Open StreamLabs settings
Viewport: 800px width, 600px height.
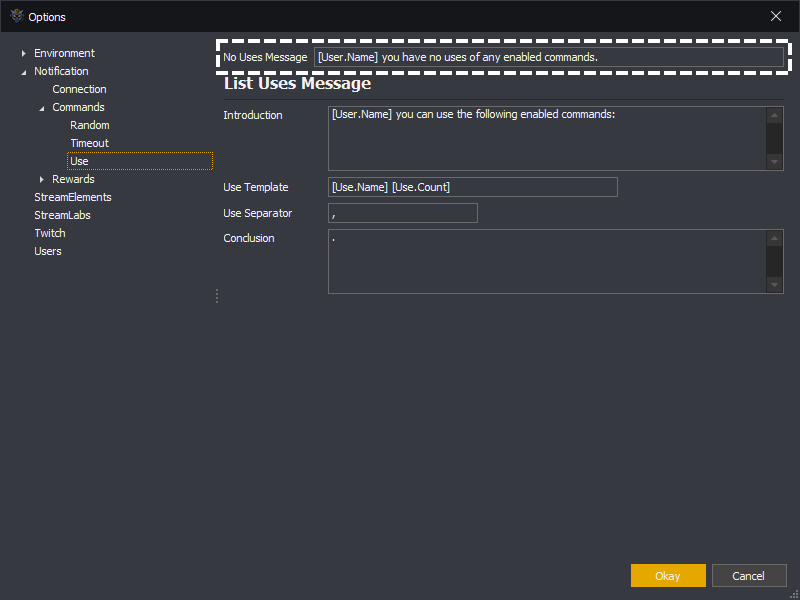coord(62,215)
